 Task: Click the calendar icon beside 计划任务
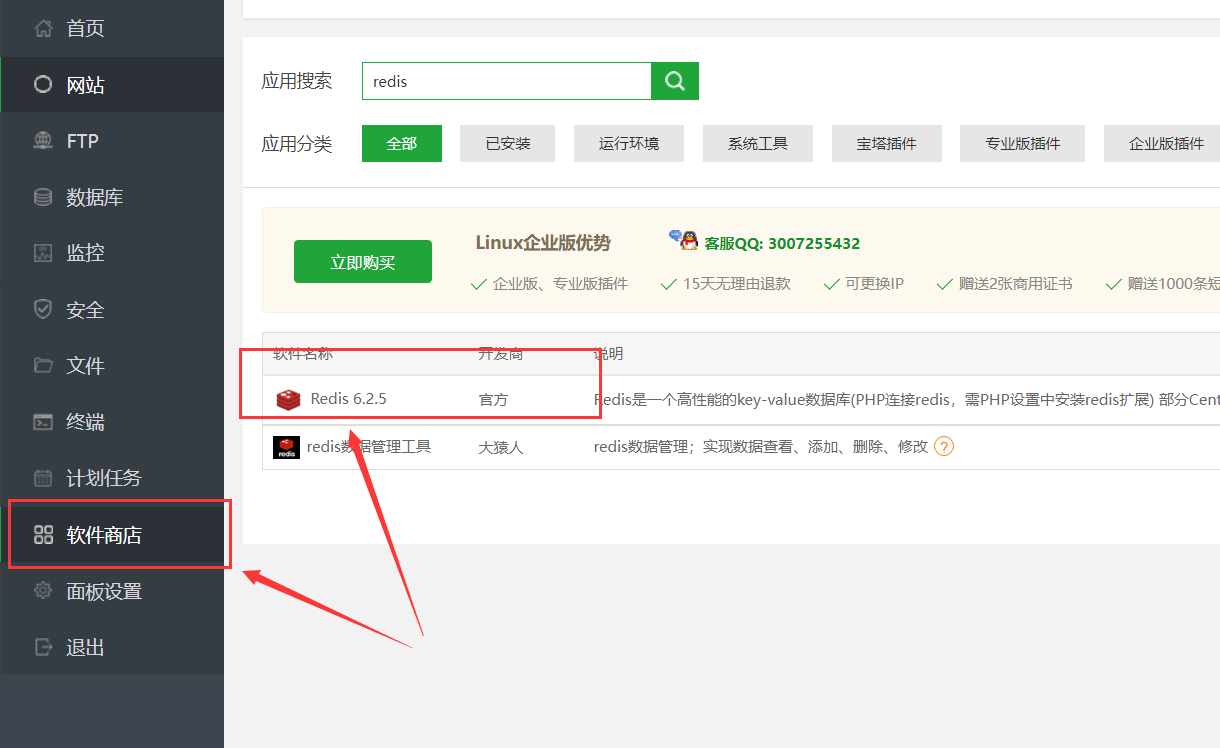click(43, 478)
